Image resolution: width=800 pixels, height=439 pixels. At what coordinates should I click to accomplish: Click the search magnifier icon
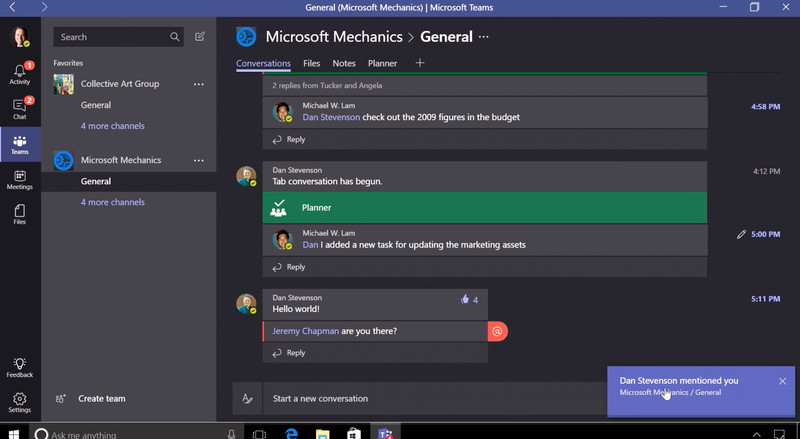click(x=174, y=37)
